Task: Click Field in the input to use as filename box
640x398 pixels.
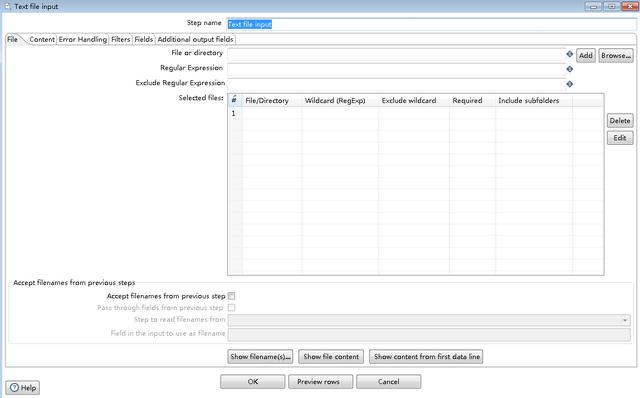Action: click(429, 334)
